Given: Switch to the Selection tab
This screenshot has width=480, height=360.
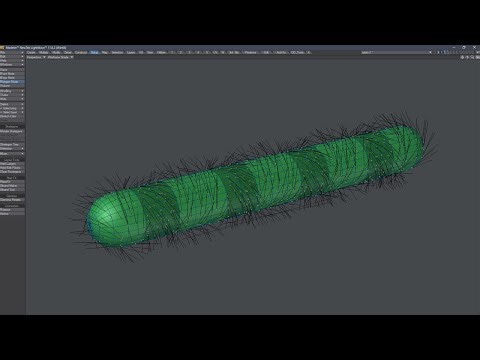Looking at the screenshot, I should click(117, 52).
